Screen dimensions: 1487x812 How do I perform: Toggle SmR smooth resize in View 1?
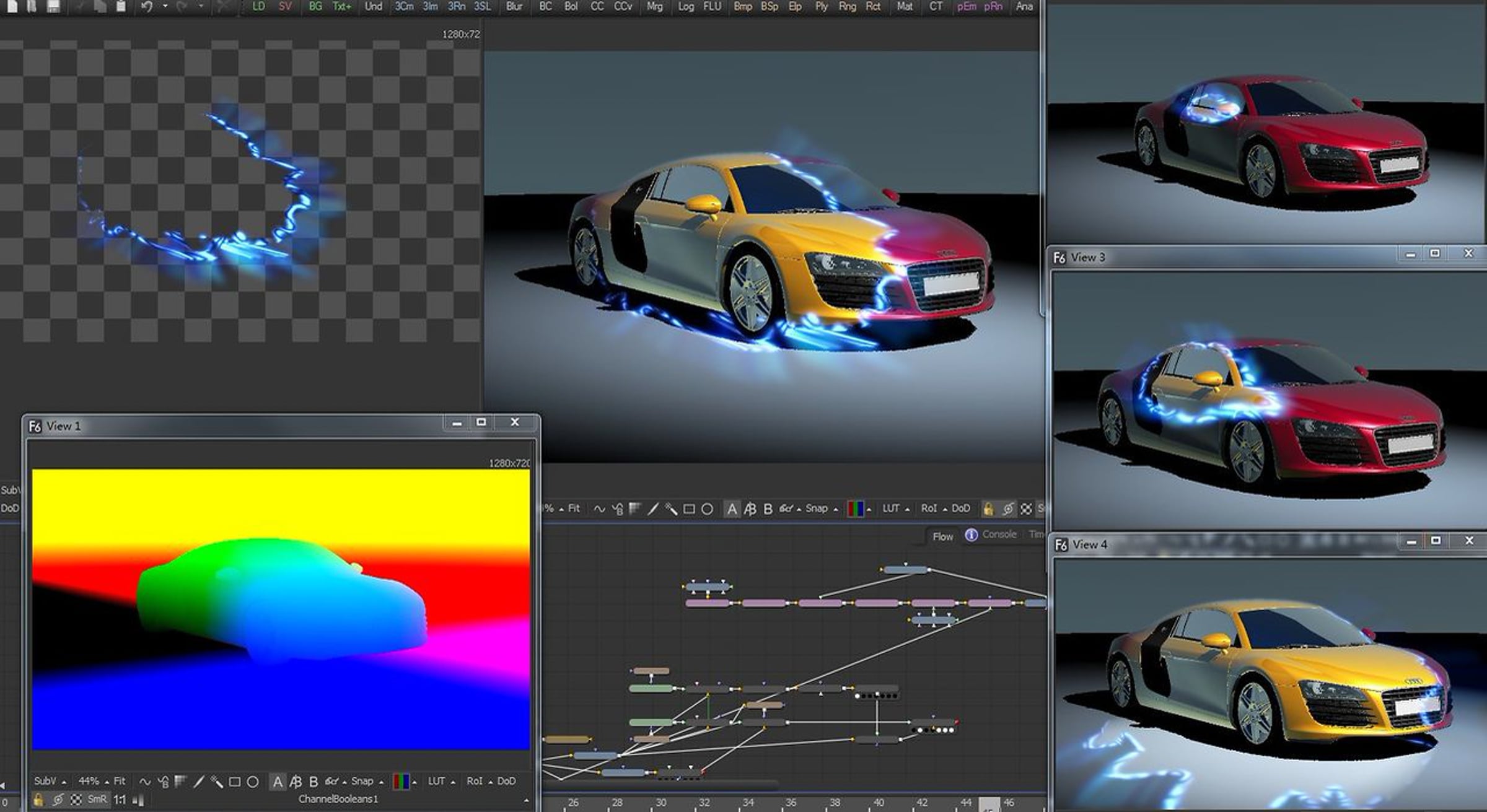(97, 800)
